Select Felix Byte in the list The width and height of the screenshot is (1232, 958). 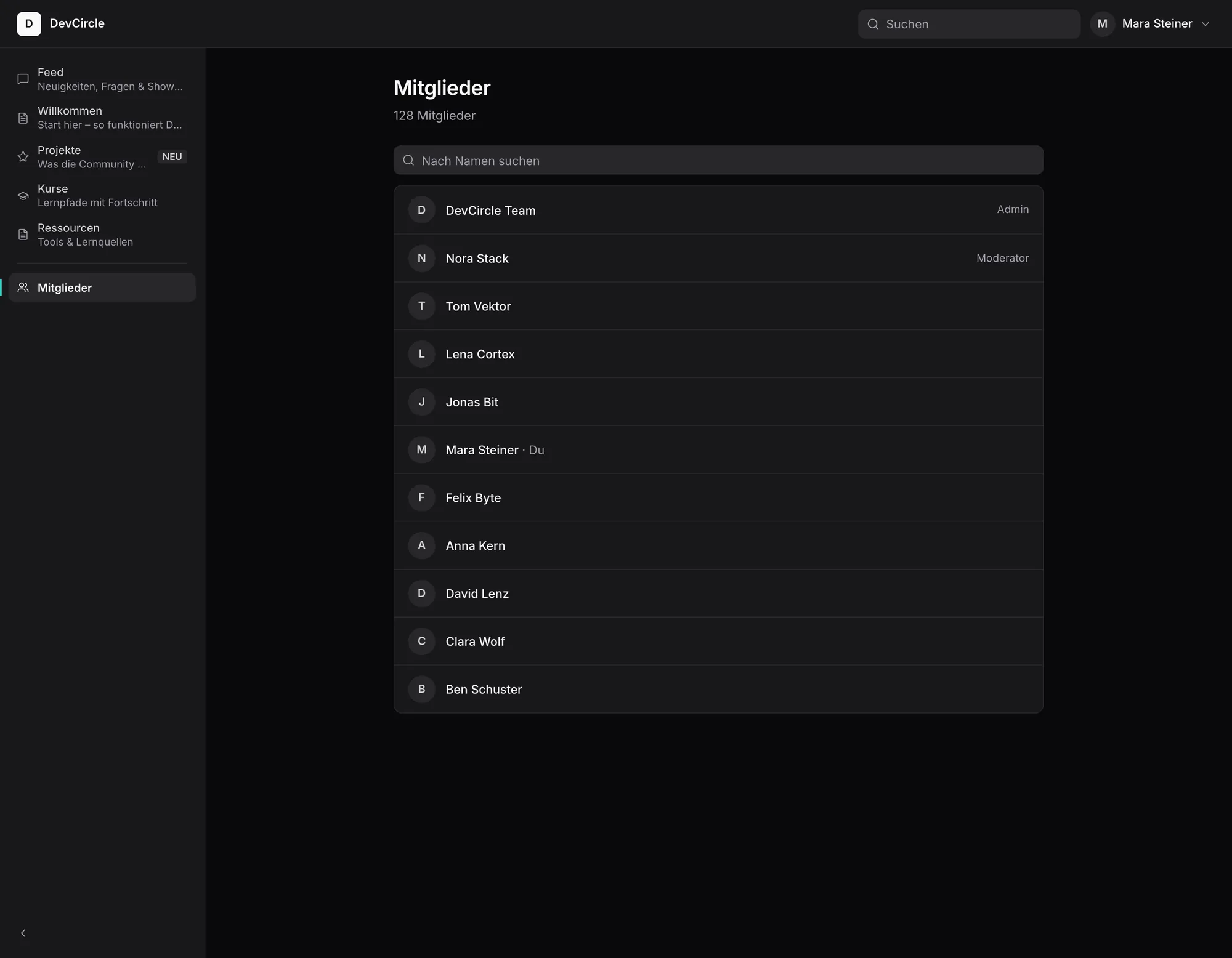pyautogui.click(x=718, y=497)
